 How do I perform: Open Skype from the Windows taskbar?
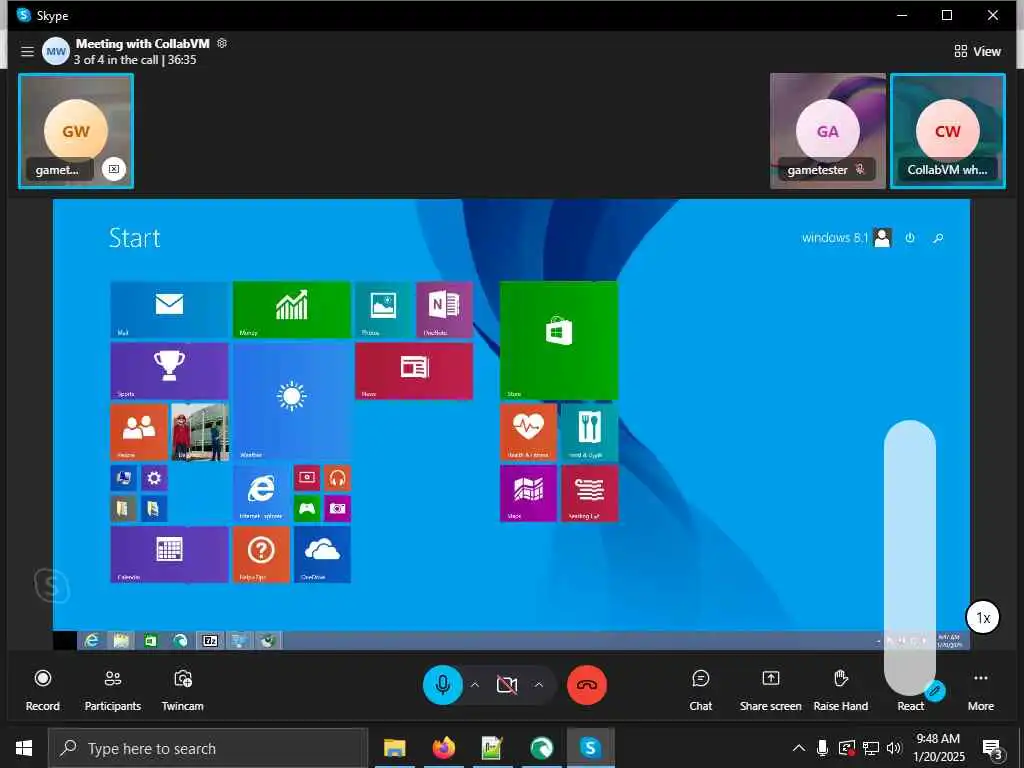point(590,748)
